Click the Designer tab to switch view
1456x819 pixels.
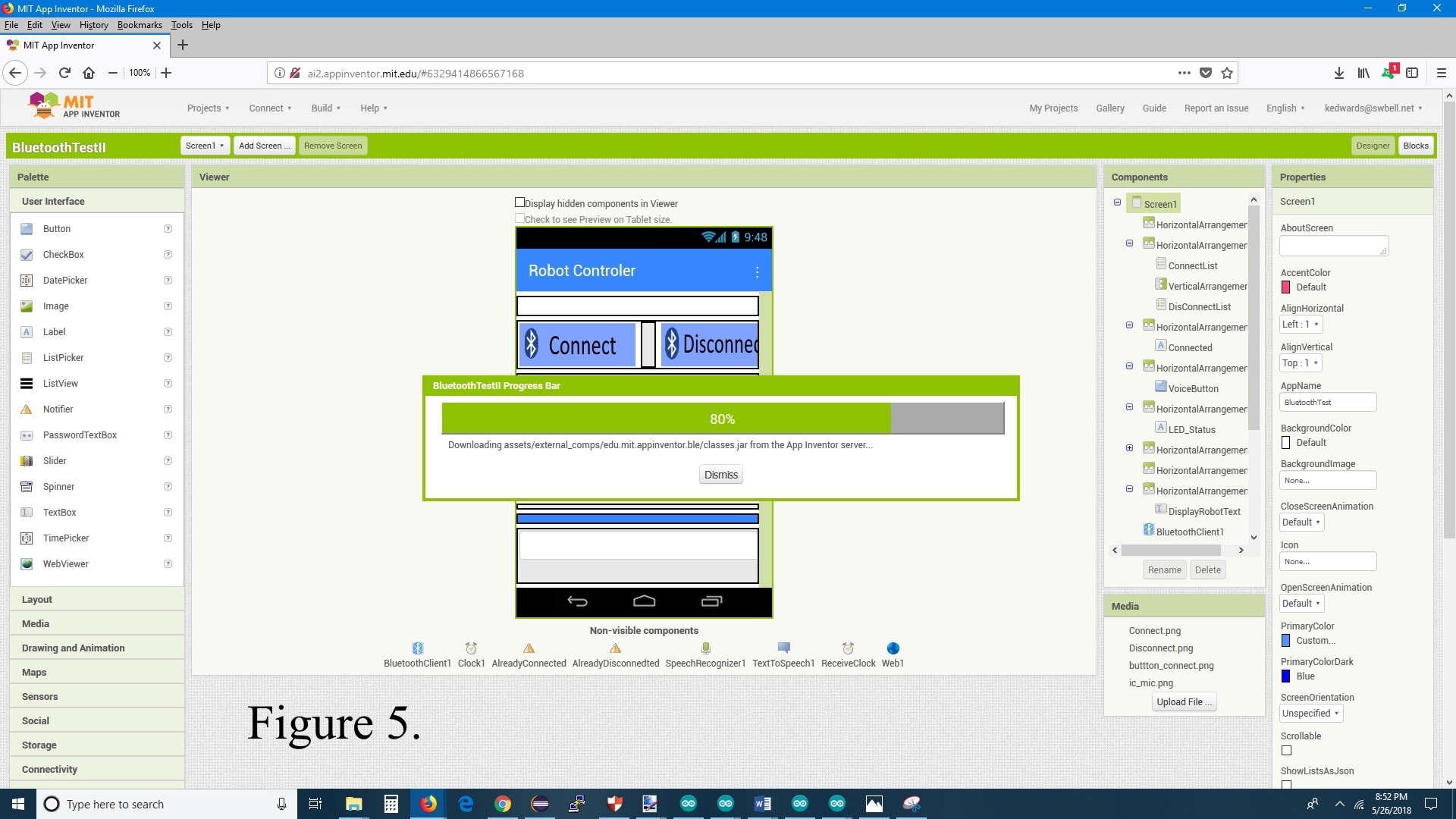click(x=1371, y=145)
